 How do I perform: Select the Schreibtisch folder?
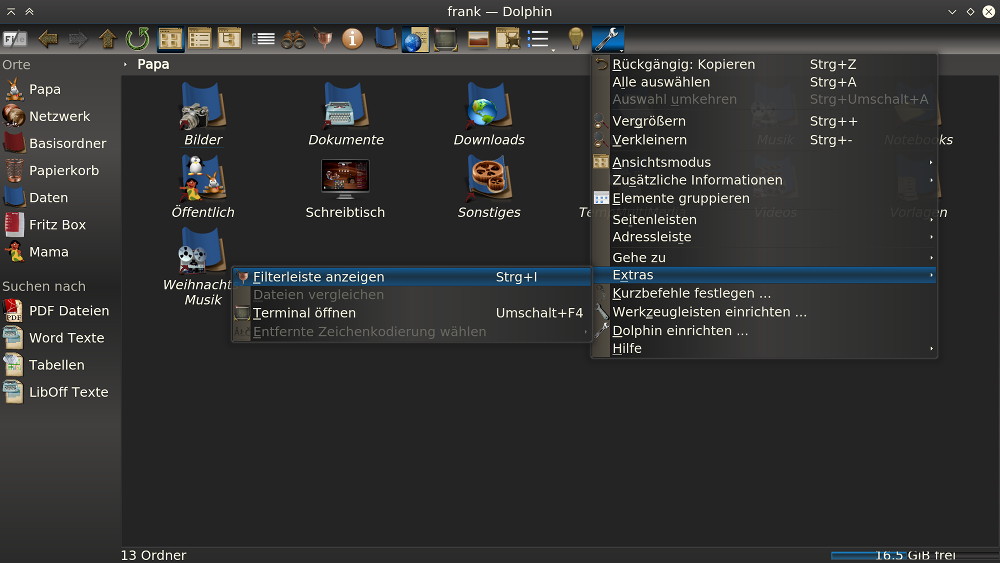[x=345, y=187]
